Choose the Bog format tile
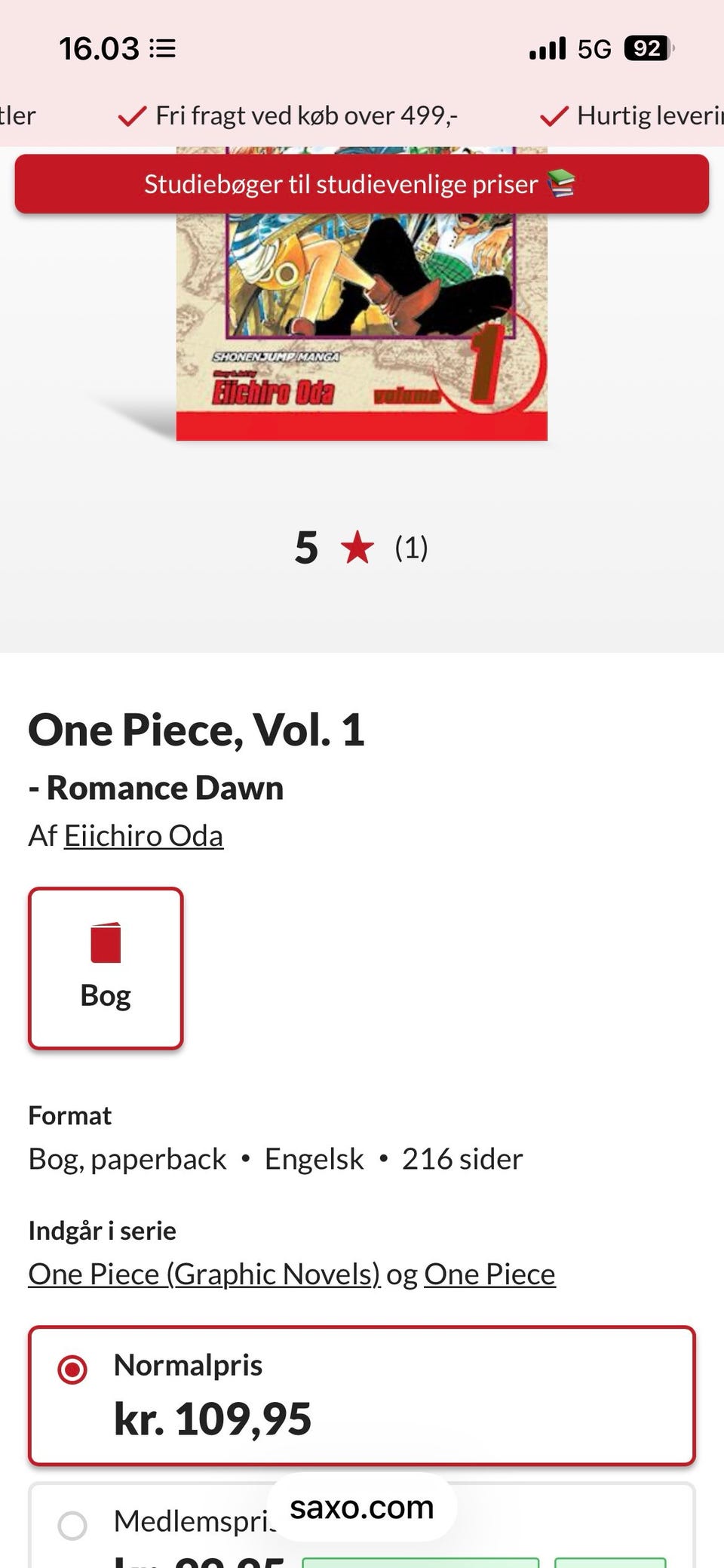The height and width of the screenshot is (1568, 724). click(x=106, y=968)
